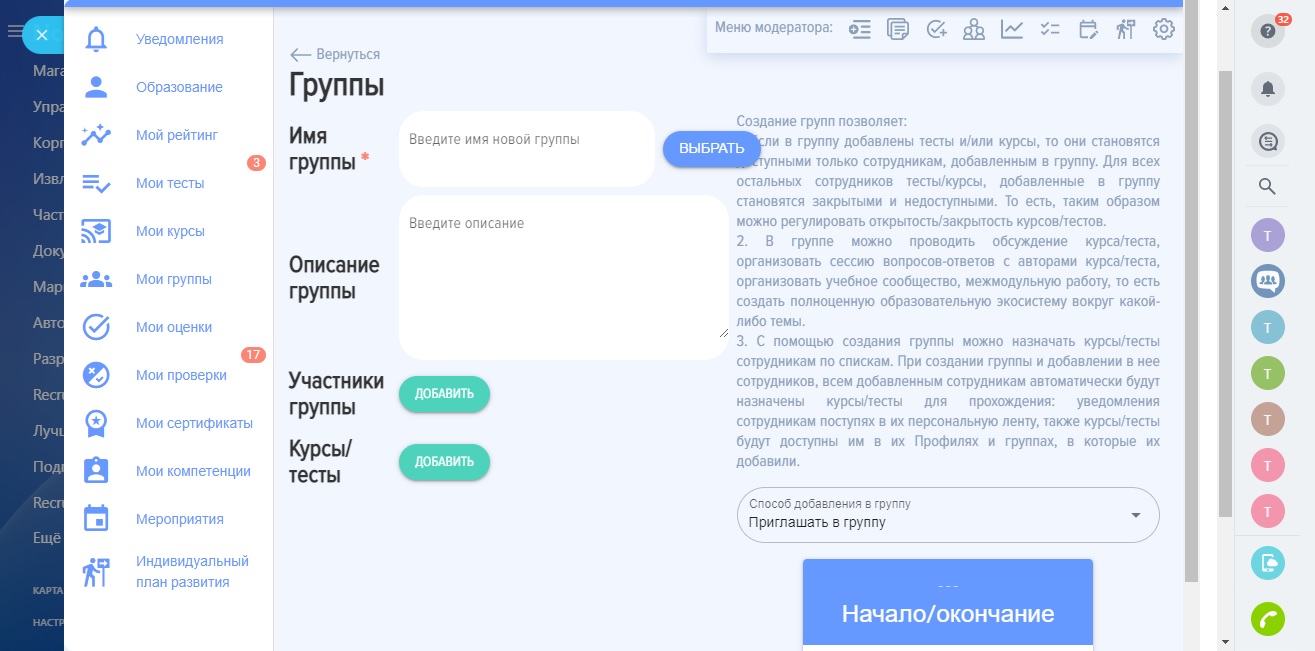Click the Мои тесты checklist icon
Viewport: 1315px width, 651px height.
click(x=96, y=183)
